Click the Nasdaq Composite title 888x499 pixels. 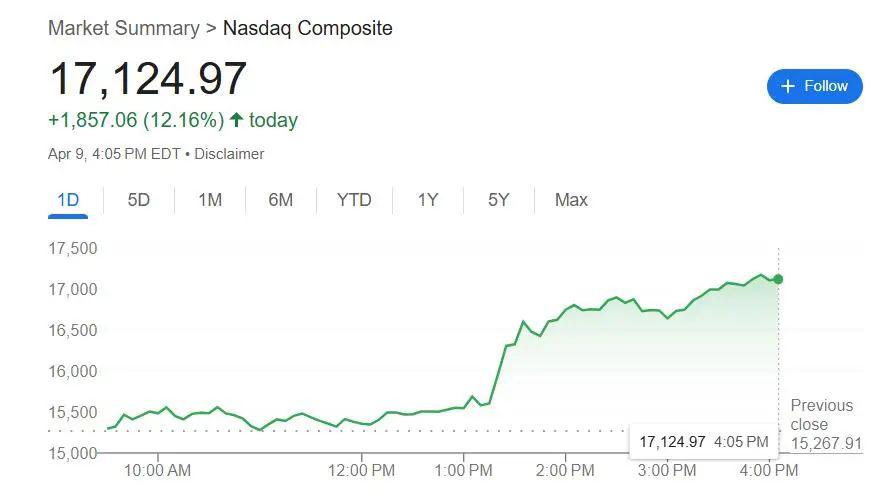point(308,28)
